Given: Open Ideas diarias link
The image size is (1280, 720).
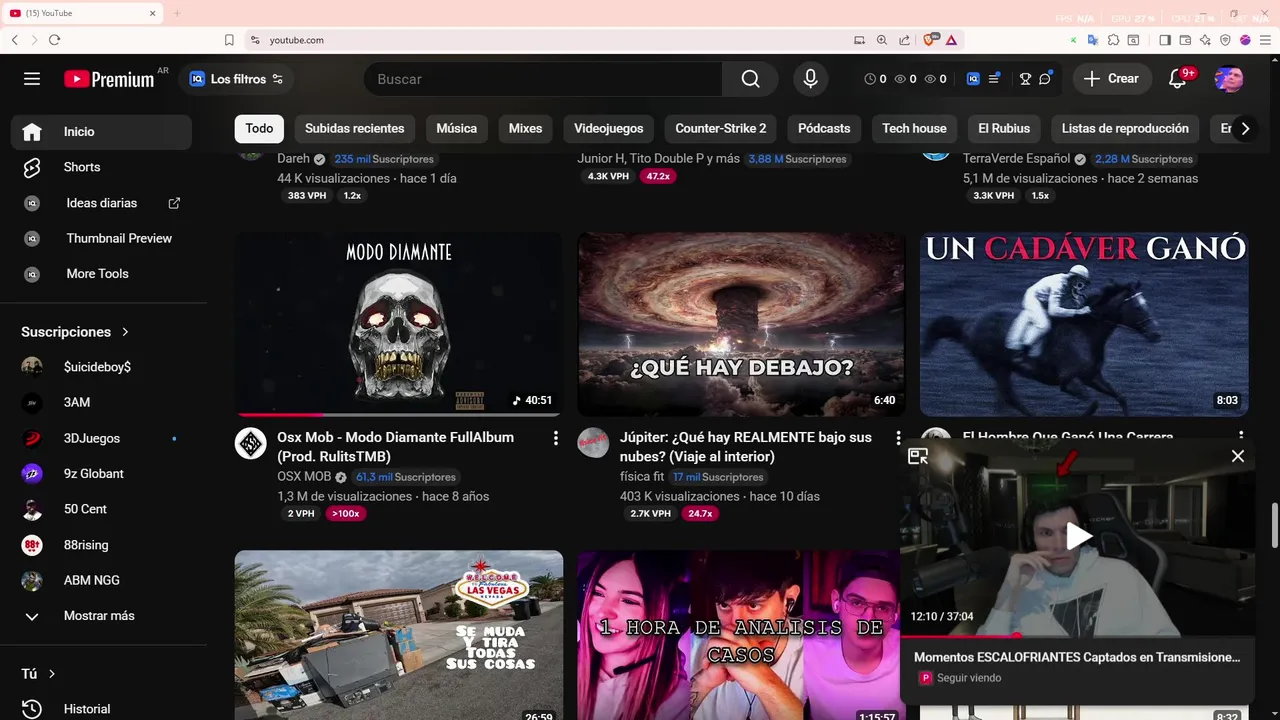Looking at the screenshot, I should tap(101, 203).
